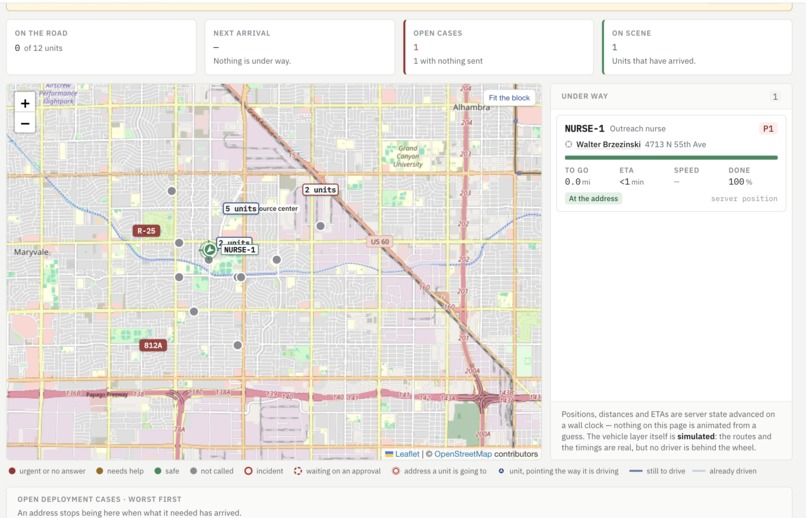Screen dimensions: 806x518
Task: Click the '<1 min' ETA value
Action: (x=631, y=182)
